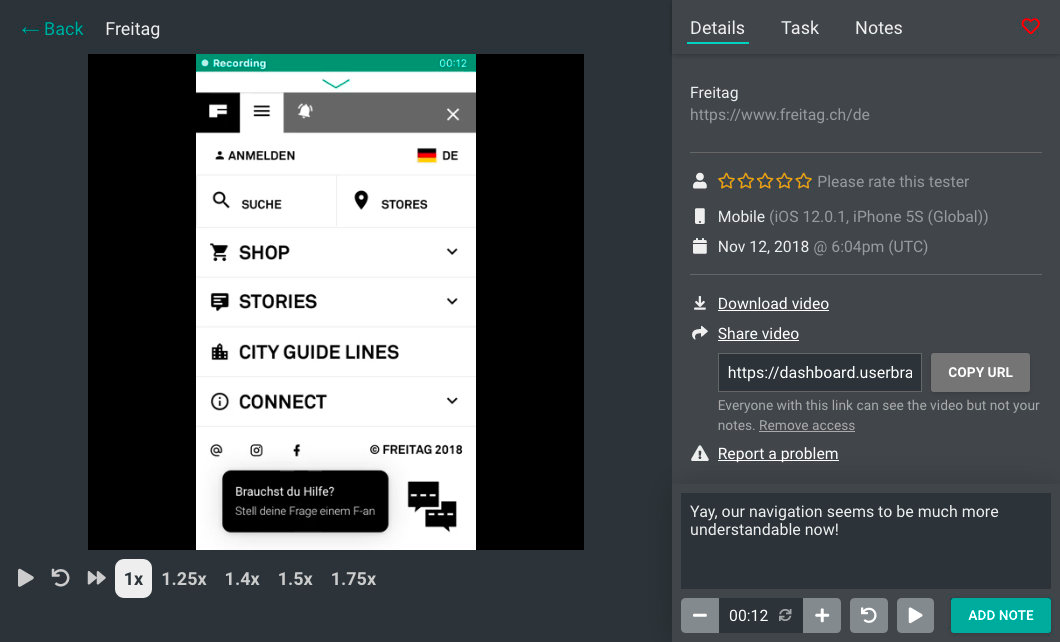Close the mobile menu with X
The image size is (1060, 642).
tap(453, 114)
